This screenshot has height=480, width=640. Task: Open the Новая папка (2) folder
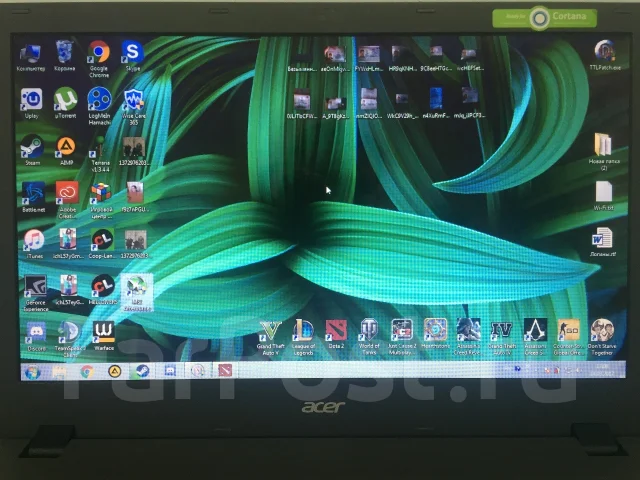coord(604,151)
